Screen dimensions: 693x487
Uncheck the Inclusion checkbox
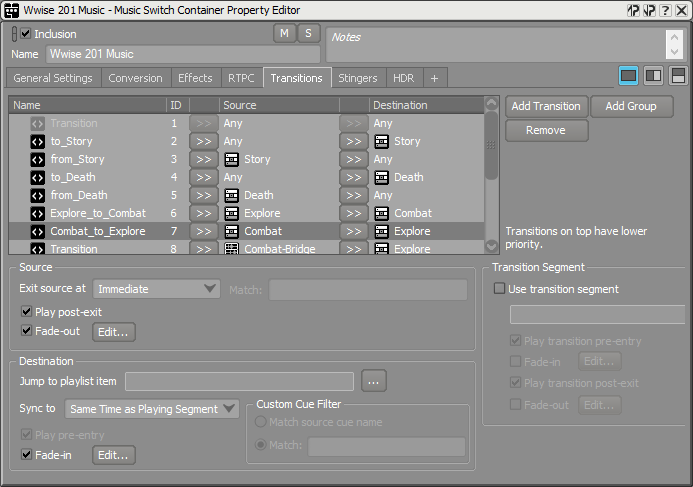tap(26, 34)
